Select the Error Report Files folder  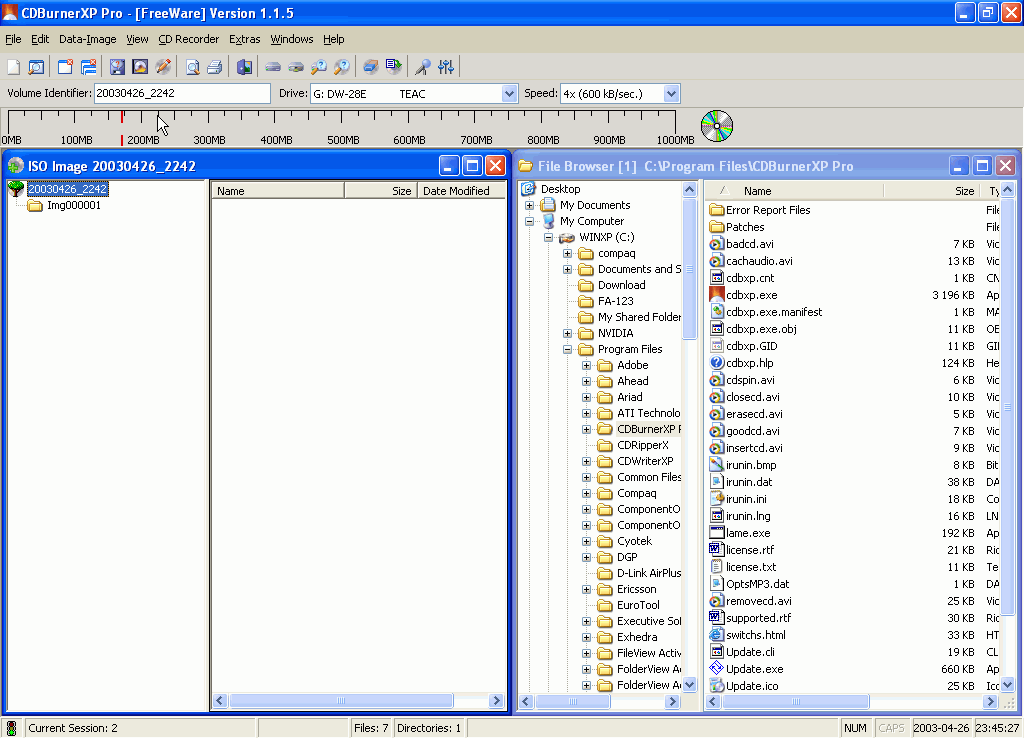click(760, 210)
